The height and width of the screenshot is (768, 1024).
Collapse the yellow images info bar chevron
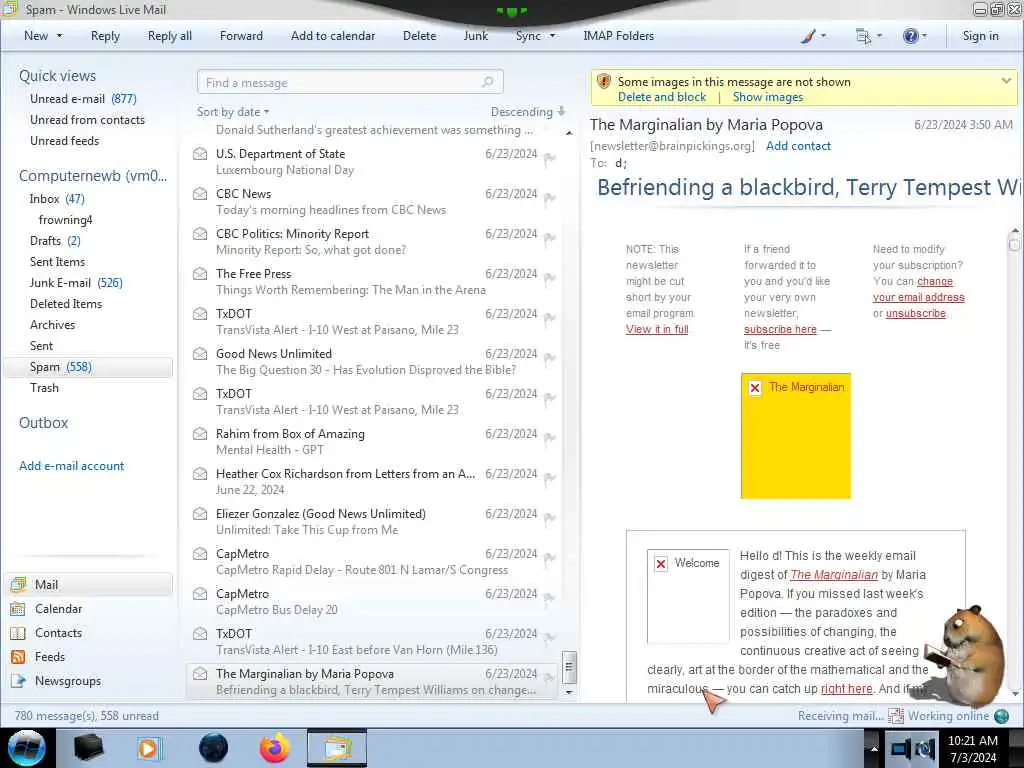pyautogui.click(x=1006, y=81)
